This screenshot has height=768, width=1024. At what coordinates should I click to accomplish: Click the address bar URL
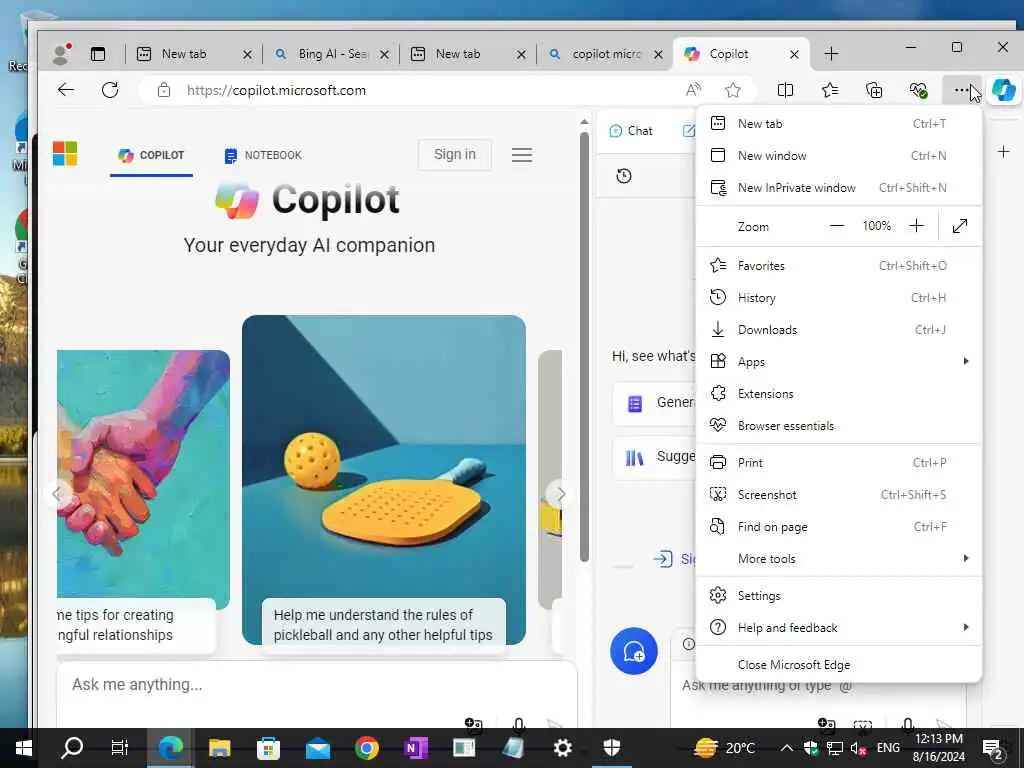coord(276,90)
